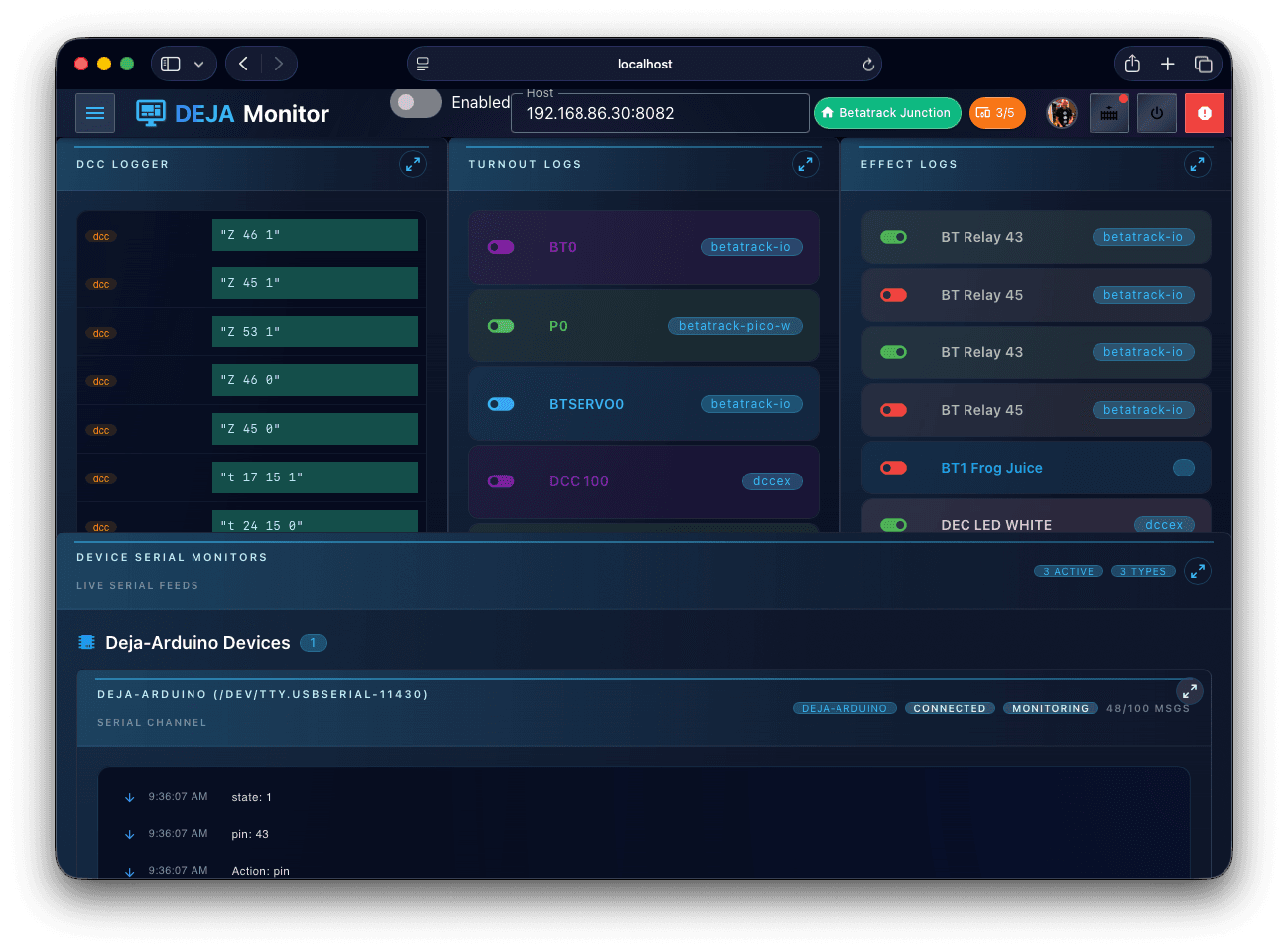The image size is (1288, 952).
Task: Click the DEJA Monitor display logo icon
Action: click(151, 113)
